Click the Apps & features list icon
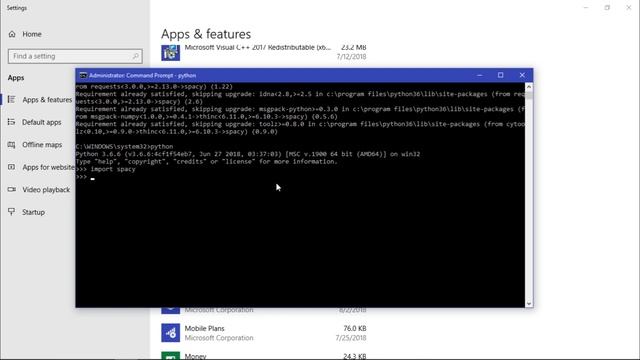The height and width of the screenshot is (360, 640). (11, 99)
